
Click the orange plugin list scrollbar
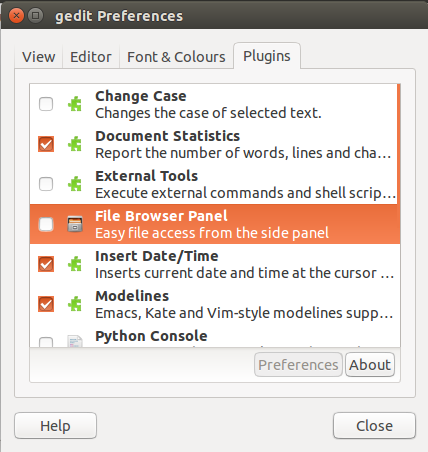(x=399, y=144)
